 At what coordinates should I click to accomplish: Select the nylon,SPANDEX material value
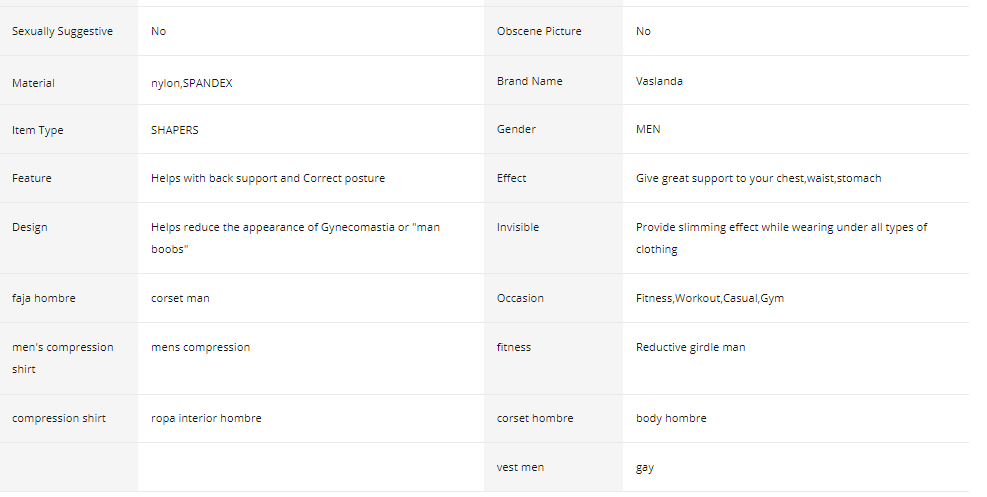click(191, 83)
